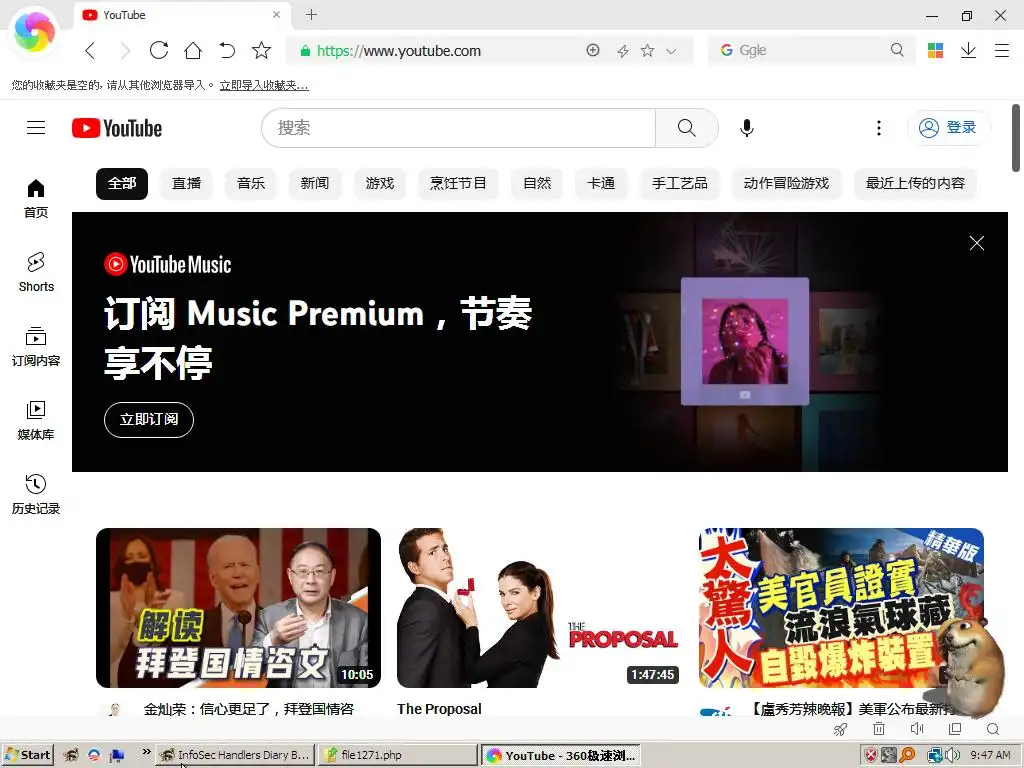This screenshot has height=768, width=1024.
Task: Select the 新闻 filter chip
Action: coord(315,184)
